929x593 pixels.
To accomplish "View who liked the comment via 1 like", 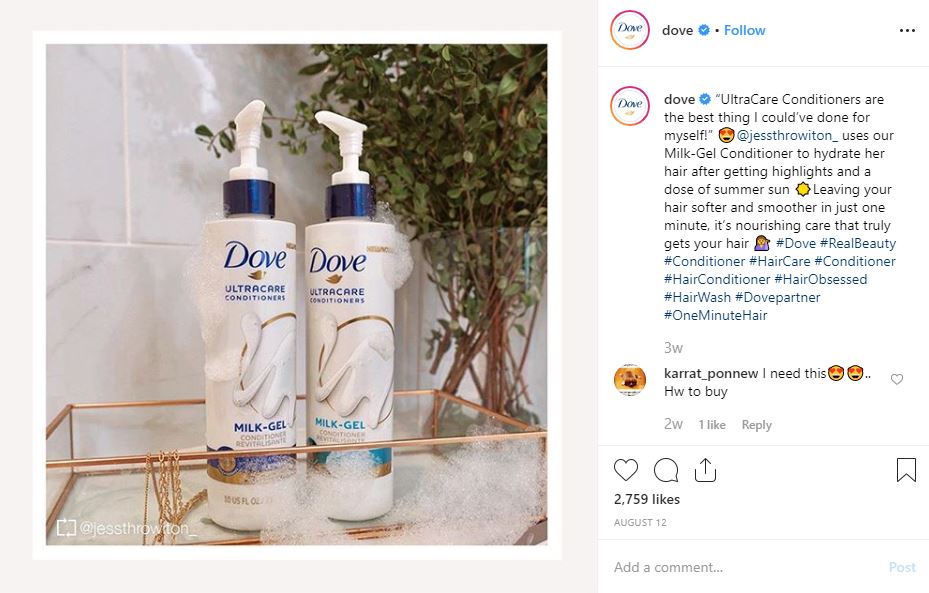I will tap(712, 425).
